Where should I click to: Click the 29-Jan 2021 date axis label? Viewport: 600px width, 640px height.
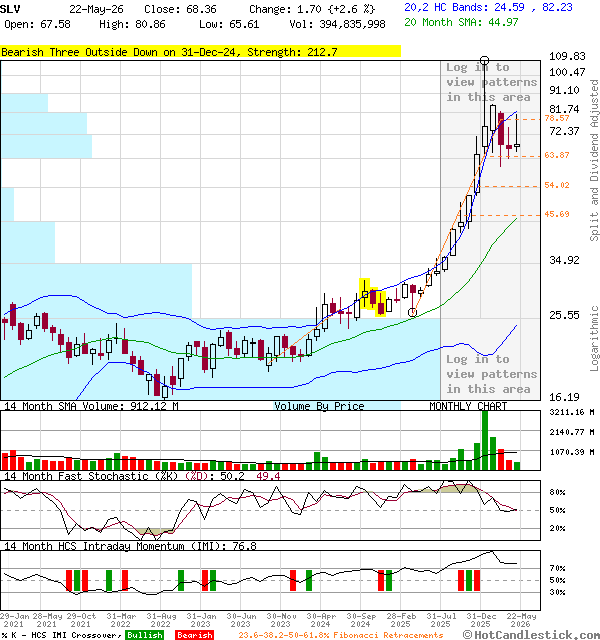(x=15, y=620)
